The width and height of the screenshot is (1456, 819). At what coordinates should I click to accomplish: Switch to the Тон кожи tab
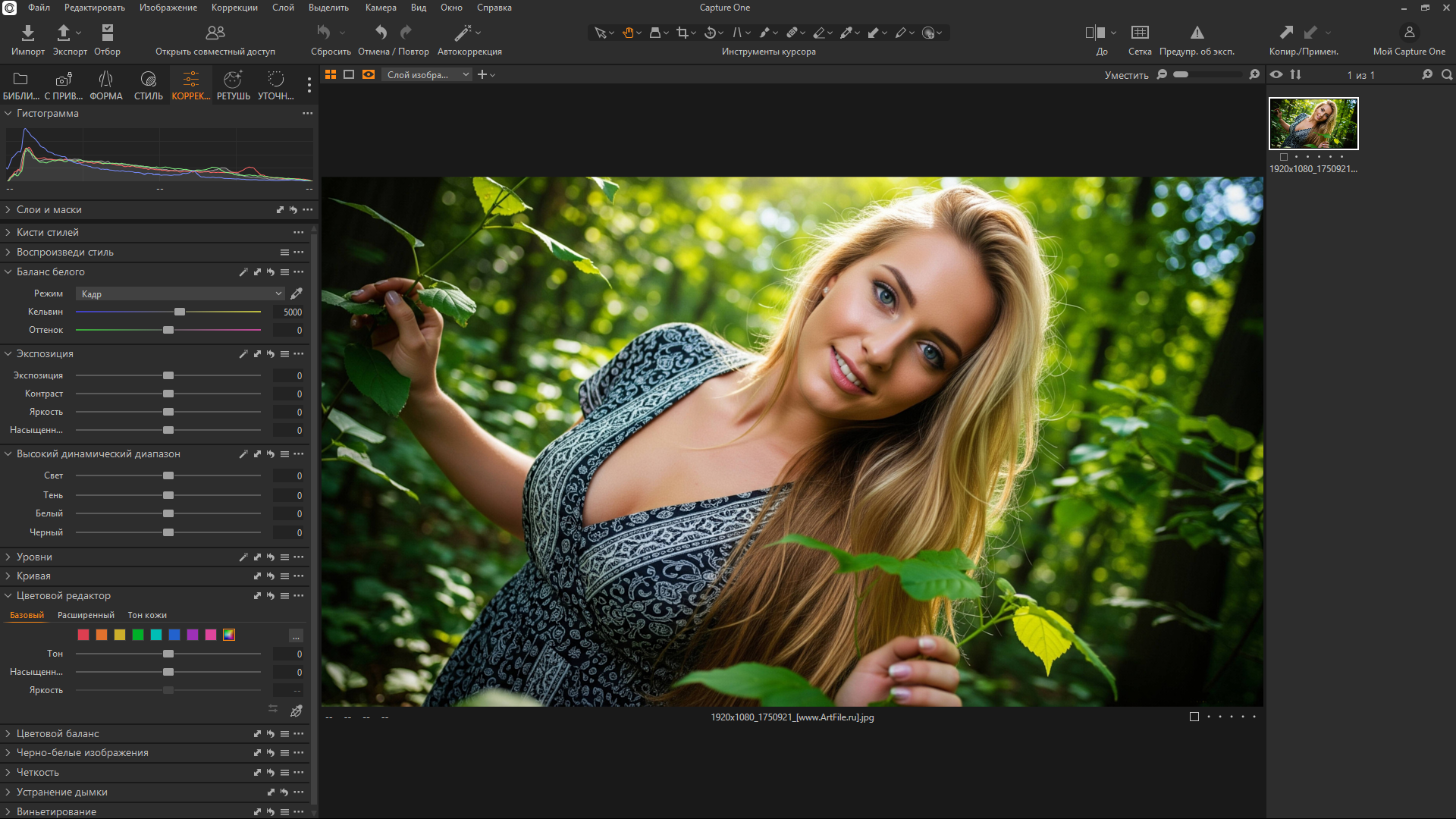point(147,615)
